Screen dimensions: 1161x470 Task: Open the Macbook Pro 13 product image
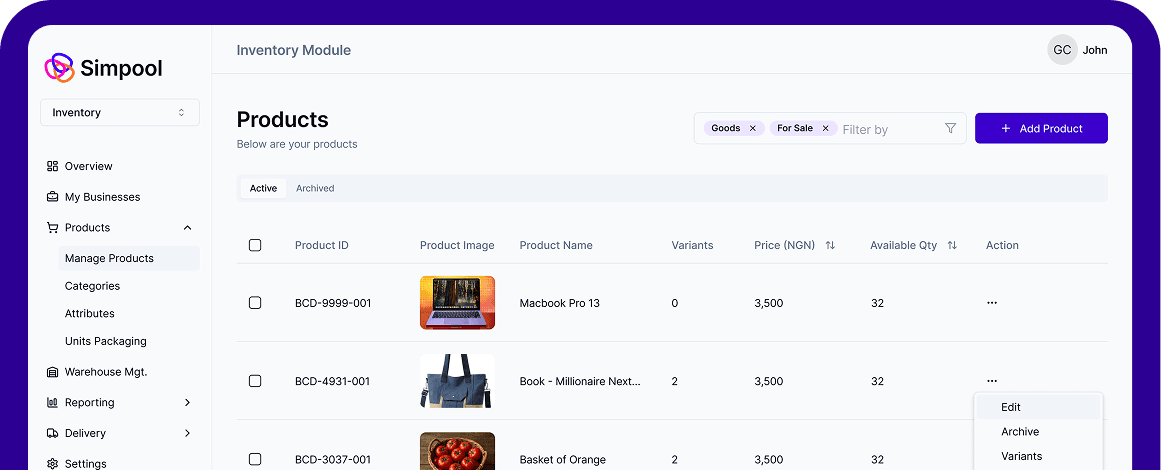point(457,303)
